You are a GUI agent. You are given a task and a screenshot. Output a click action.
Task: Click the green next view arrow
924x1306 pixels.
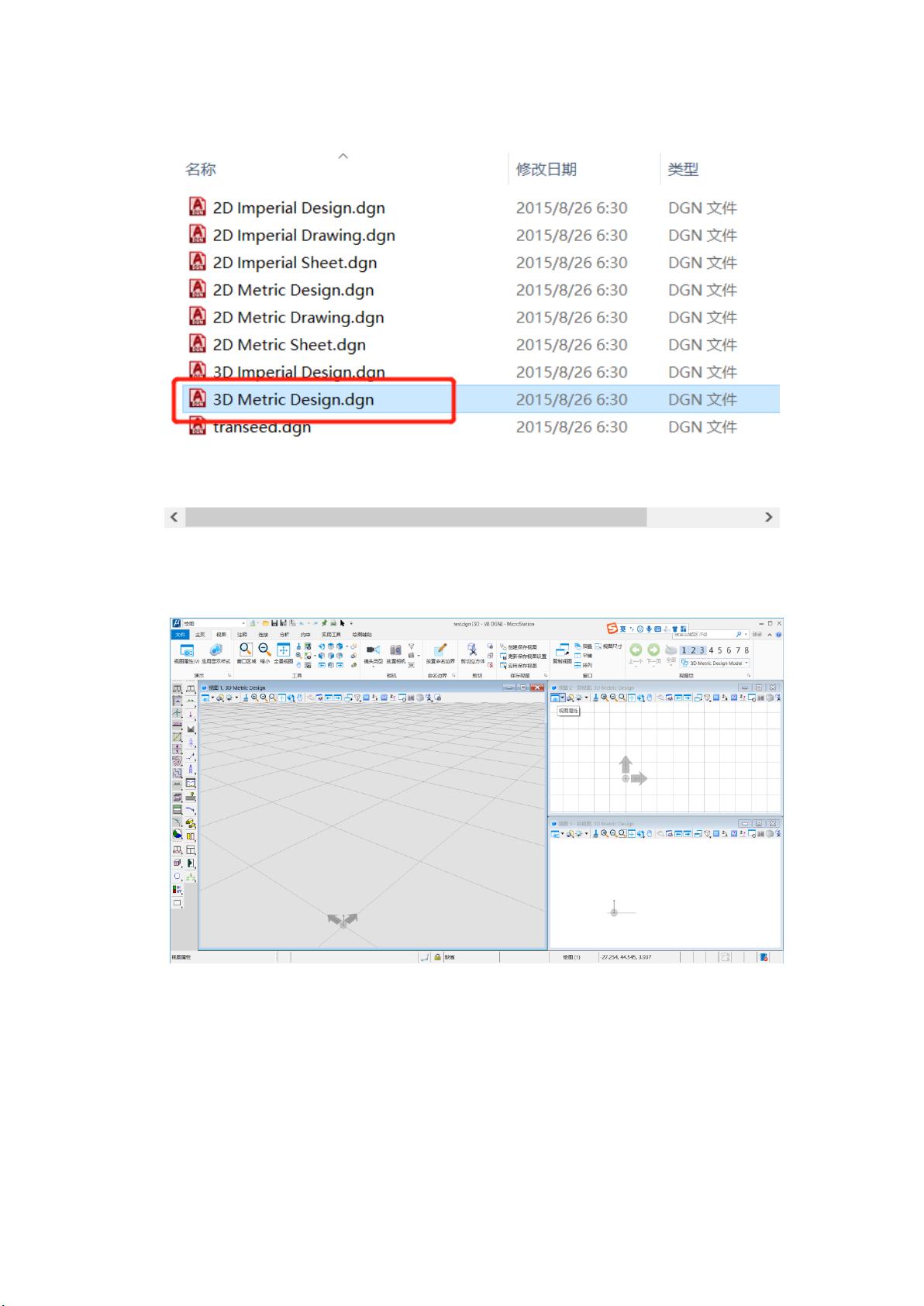(x=653, y=650)
